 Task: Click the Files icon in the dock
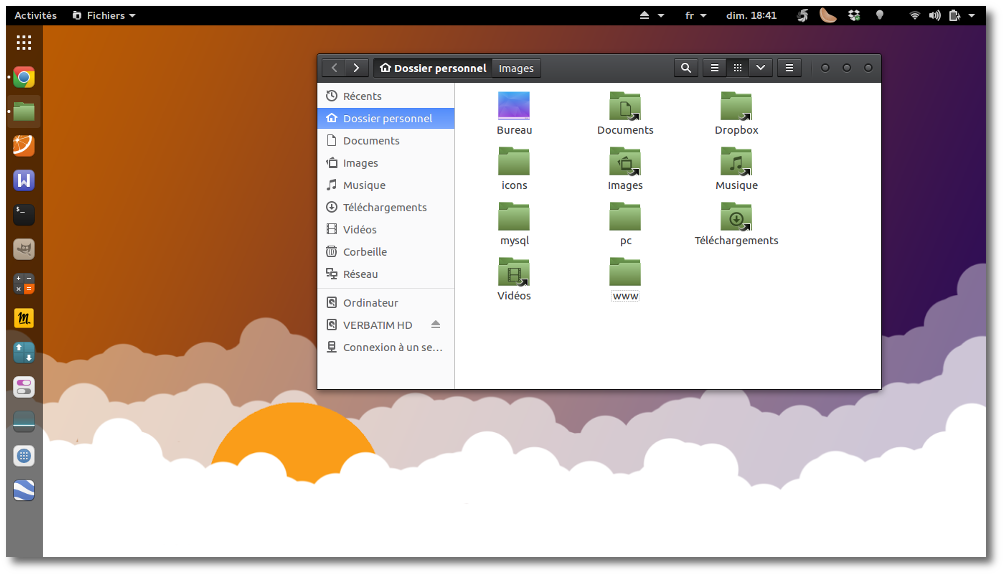24,111
